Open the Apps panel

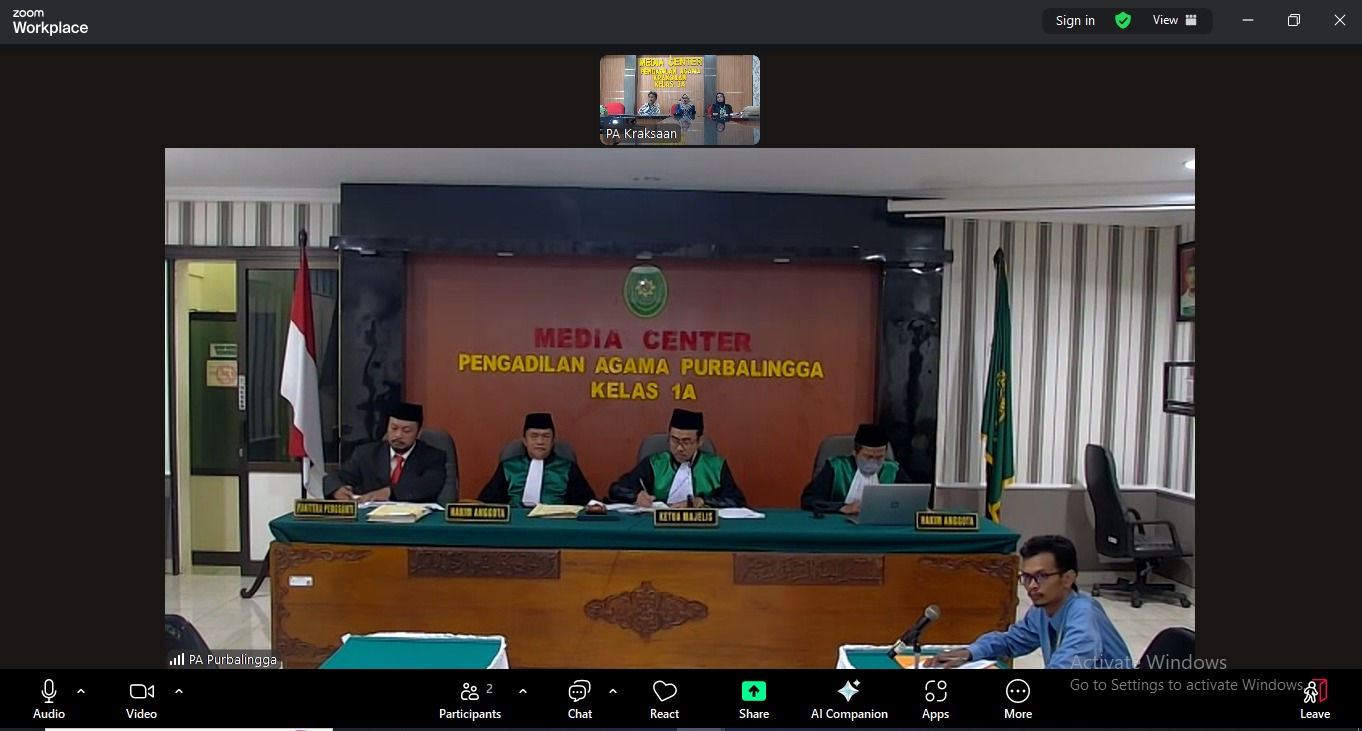935,699
